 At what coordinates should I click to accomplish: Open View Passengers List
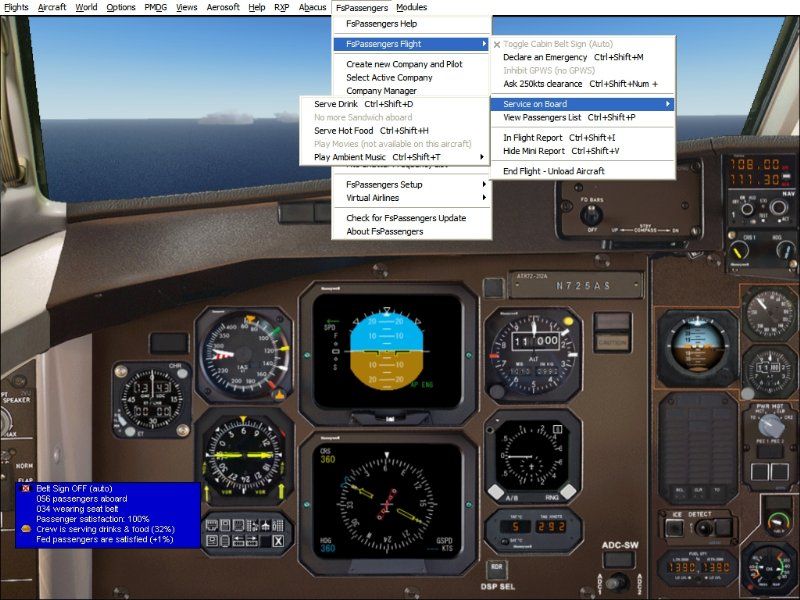click(x=582, y=117)
